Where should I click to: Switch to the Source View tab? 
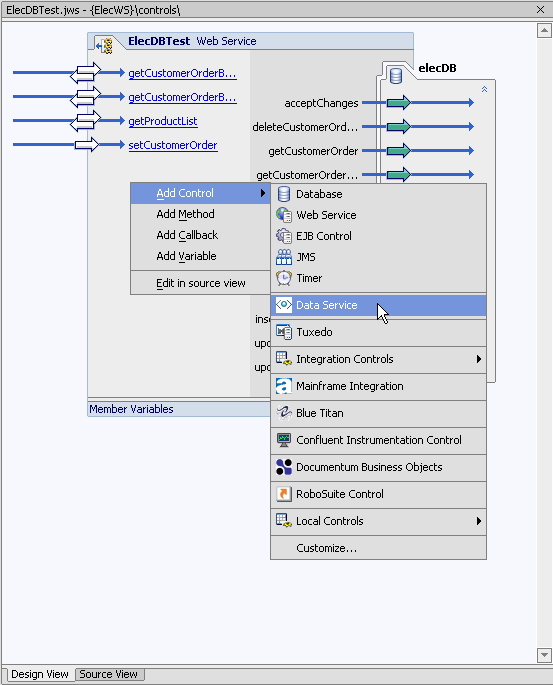tap(109, 674)
